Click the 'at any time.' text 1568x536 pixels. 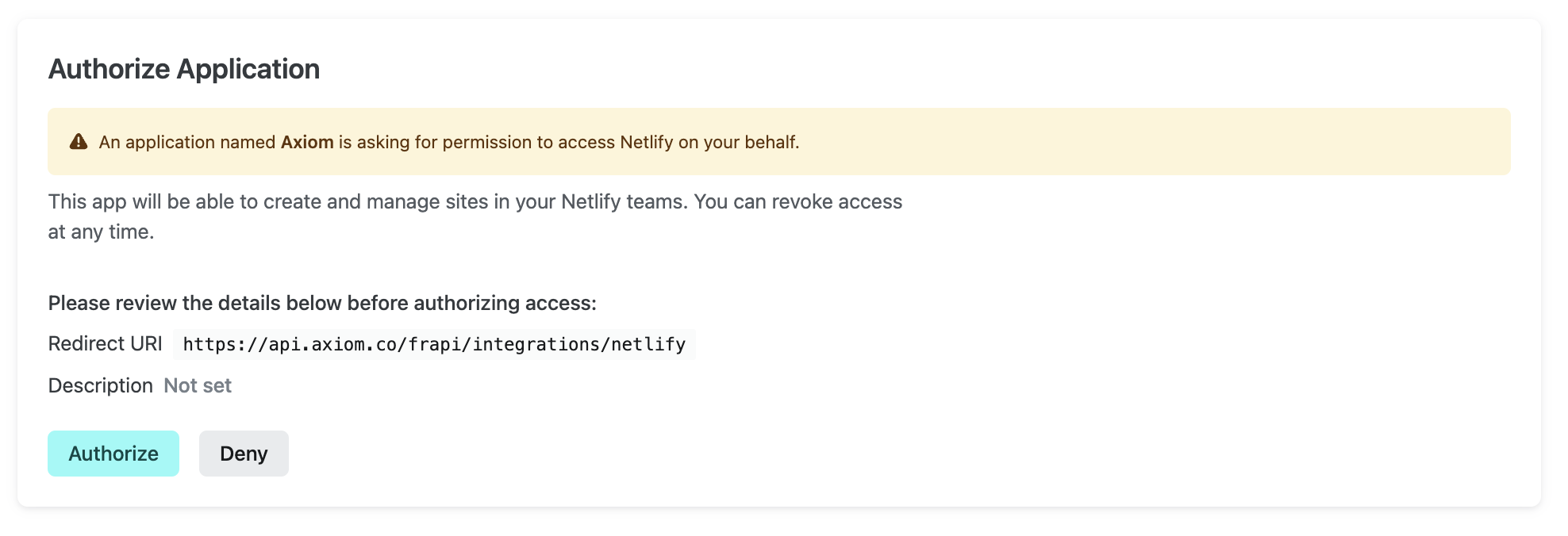click(x=101, y=232)
